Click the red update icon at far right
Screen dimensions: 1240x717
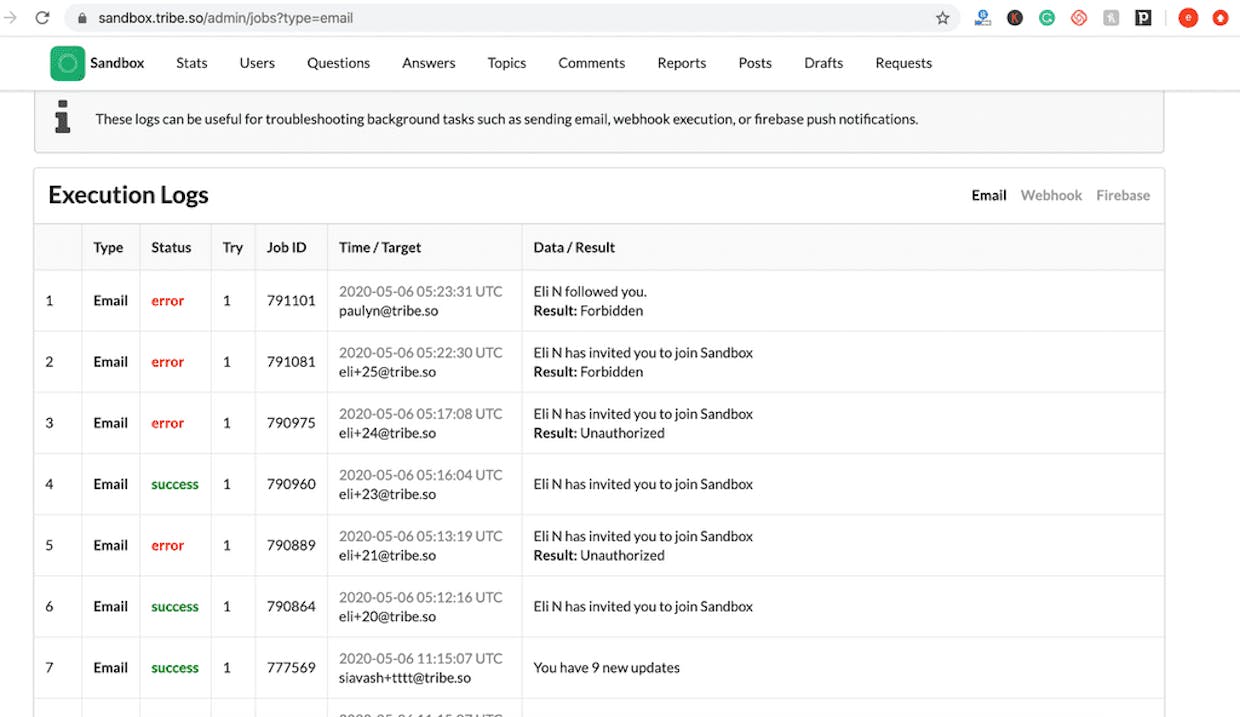pyautogui.click(x=1220, y=18)
